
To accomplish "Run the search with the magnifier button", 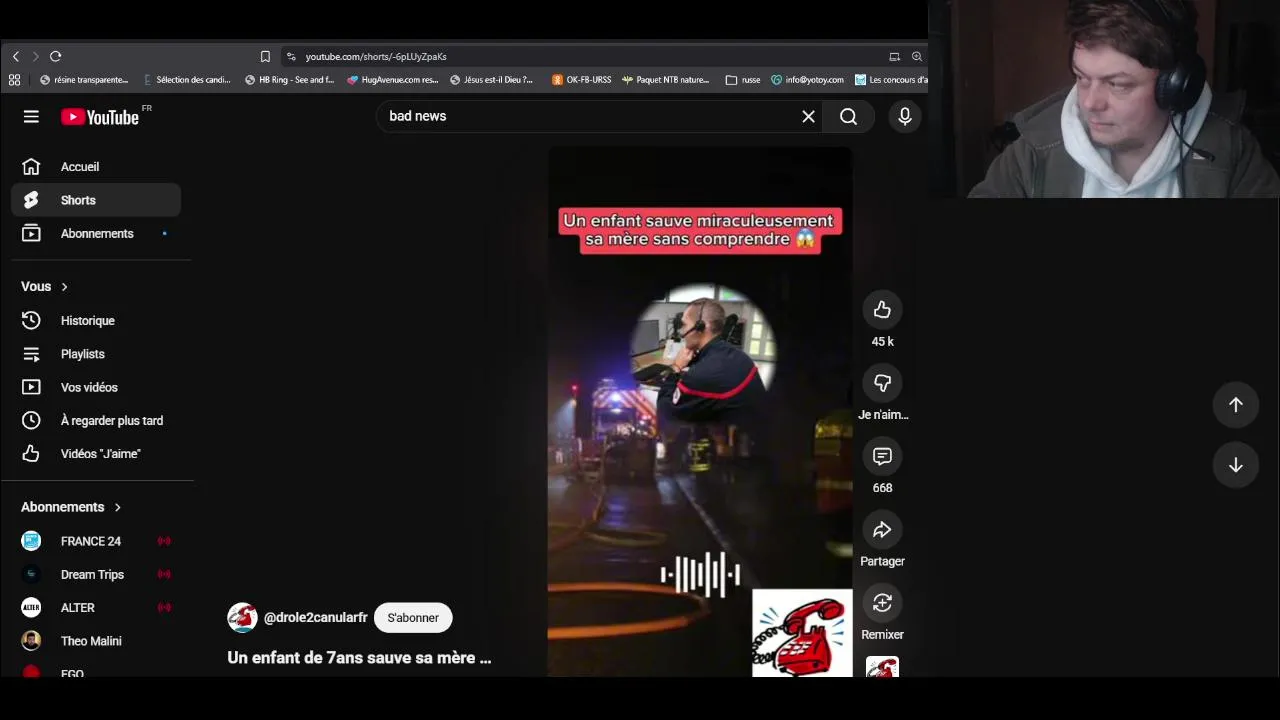I will pos(848,117).
